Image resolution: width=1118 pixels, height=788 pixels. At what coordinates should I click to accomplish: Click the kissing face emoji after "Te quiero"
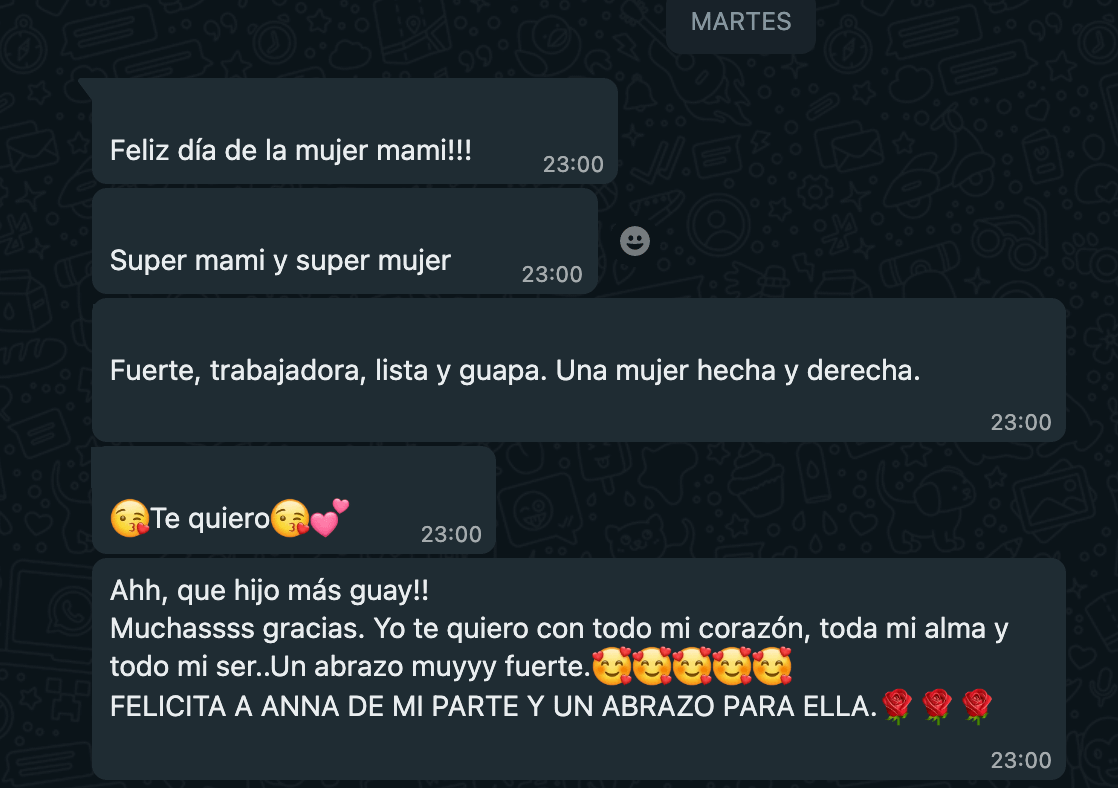click(x=291, y=518)
